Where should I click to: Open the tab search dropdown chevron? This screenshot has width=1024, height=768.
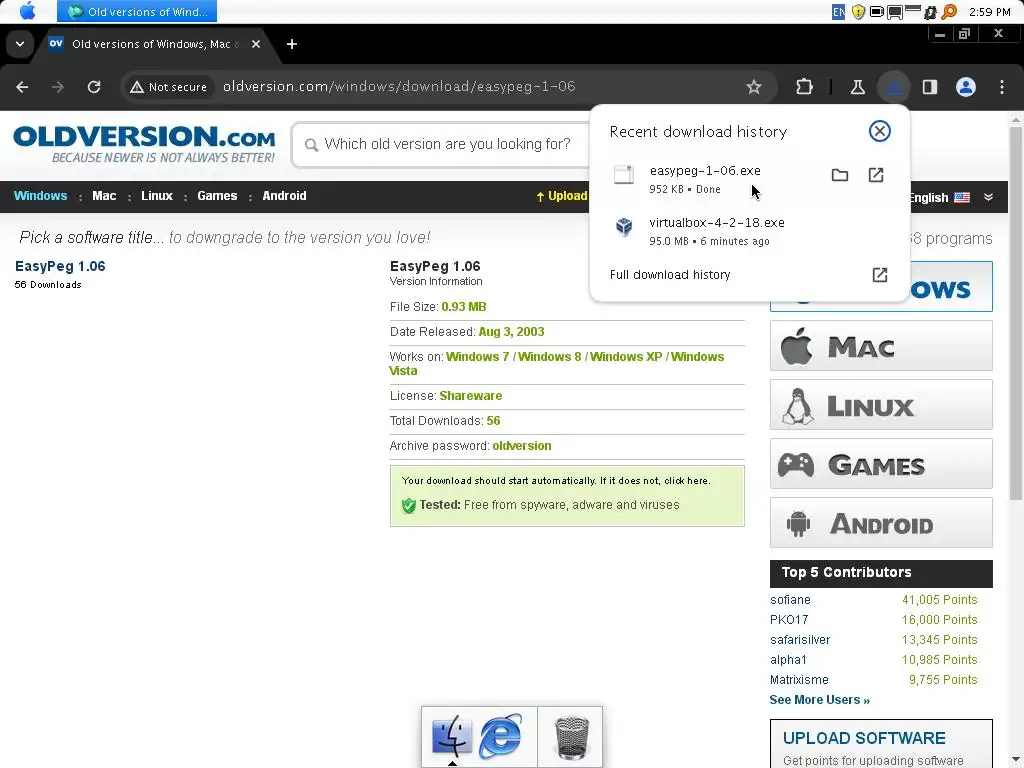point(20,44)
